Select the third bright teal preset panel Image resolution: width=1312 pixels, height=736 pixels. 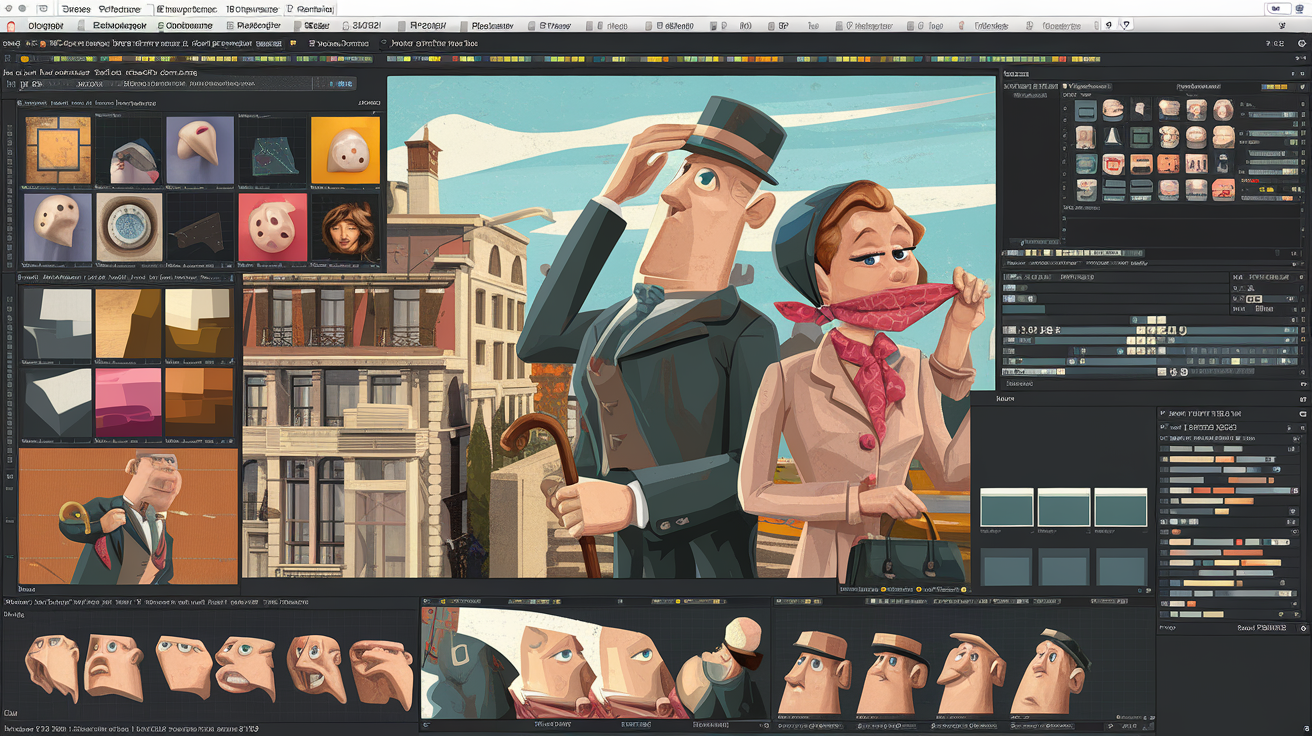pos(1120,507)
